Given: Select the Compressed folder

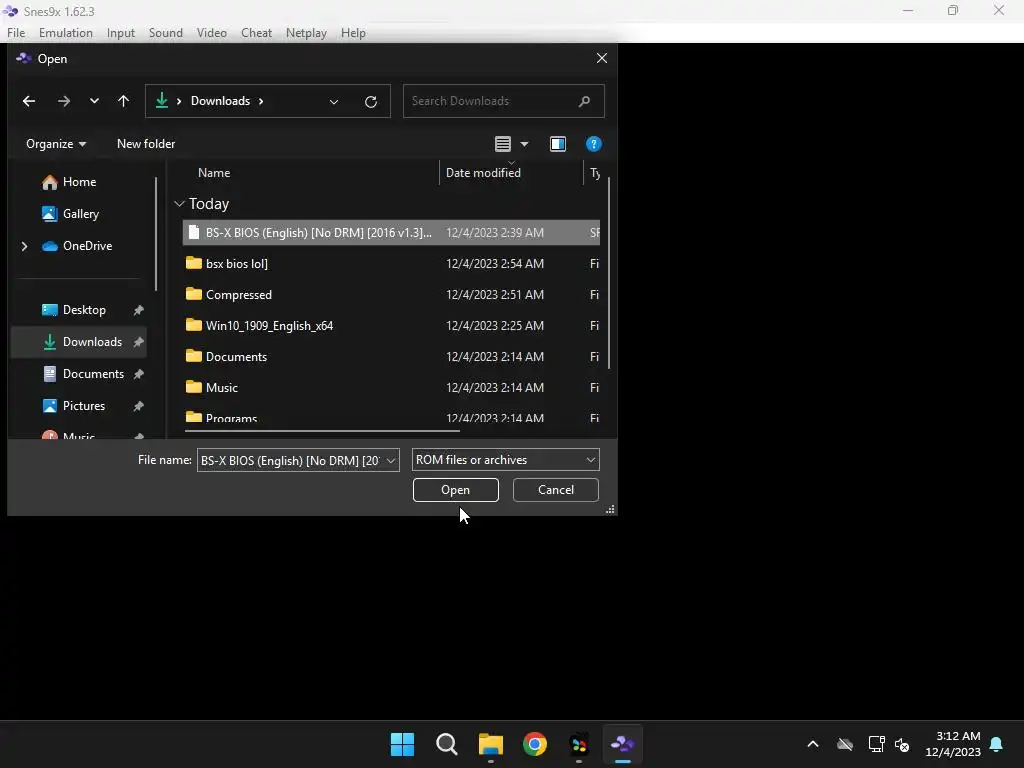Looking at the screenshot, I should pos(391,295).
